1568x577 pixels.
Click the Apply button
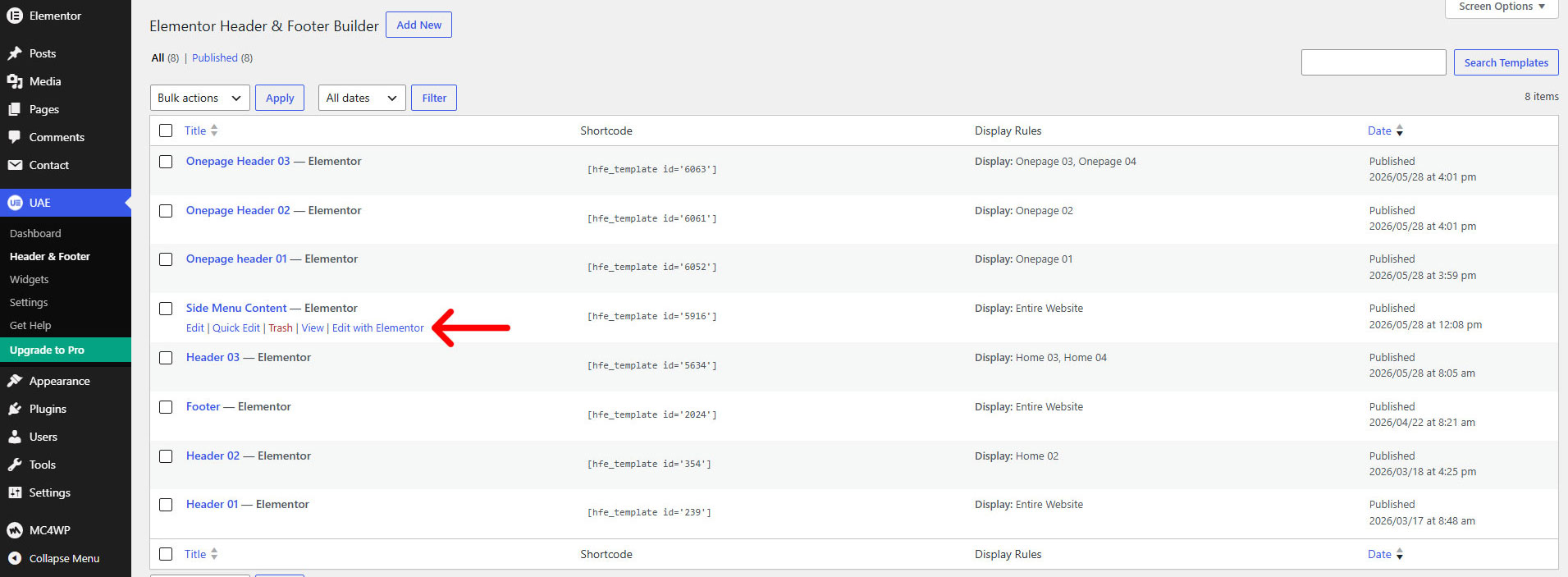click(280, 98)
